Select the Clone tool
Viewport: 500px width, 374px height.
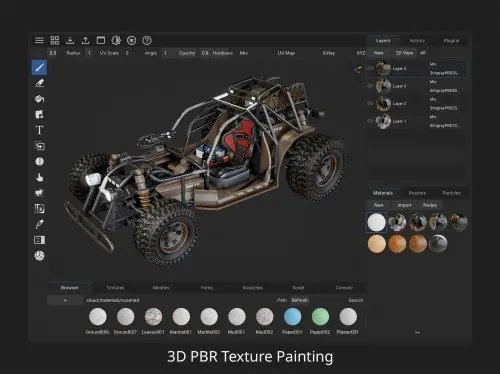(39, 146)
